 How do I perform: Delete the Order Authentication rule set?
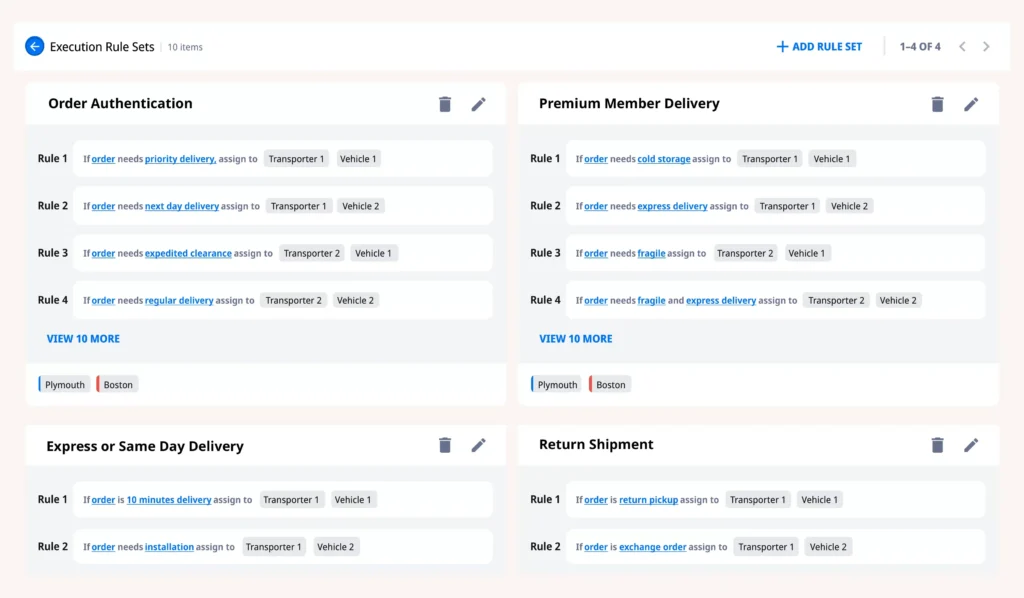[x=445, y=104]
